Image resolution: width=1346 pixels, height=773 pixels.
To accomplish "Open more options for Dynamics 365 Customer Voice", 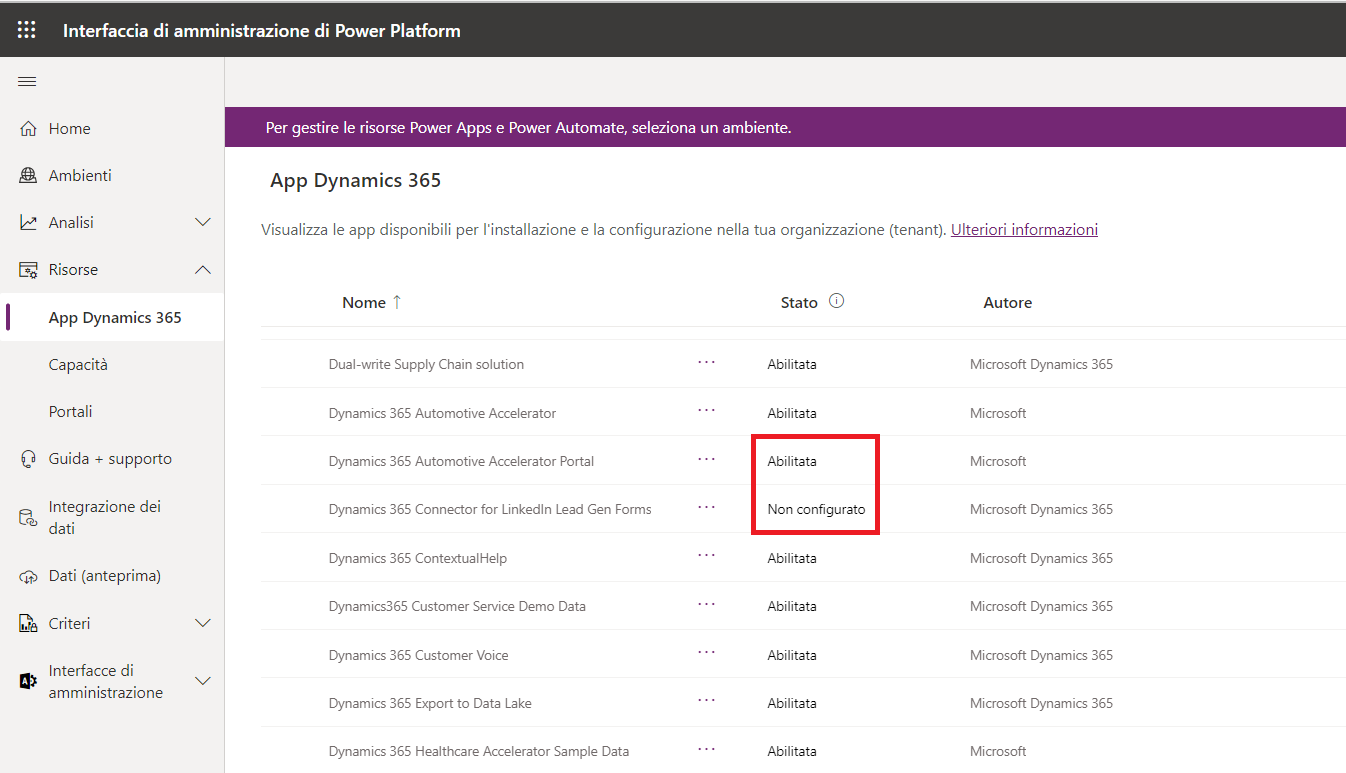I will pos(707,653).
